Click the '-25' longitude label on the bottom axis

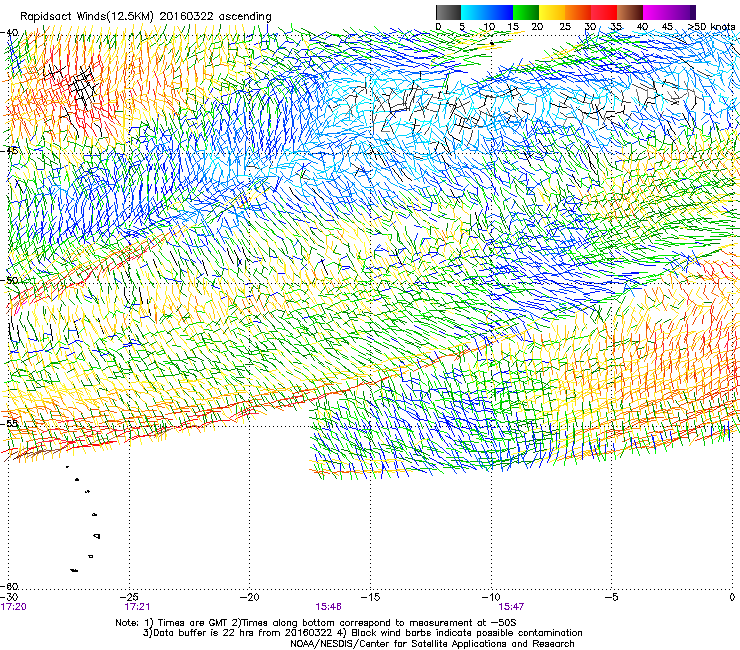pos(129,597)
